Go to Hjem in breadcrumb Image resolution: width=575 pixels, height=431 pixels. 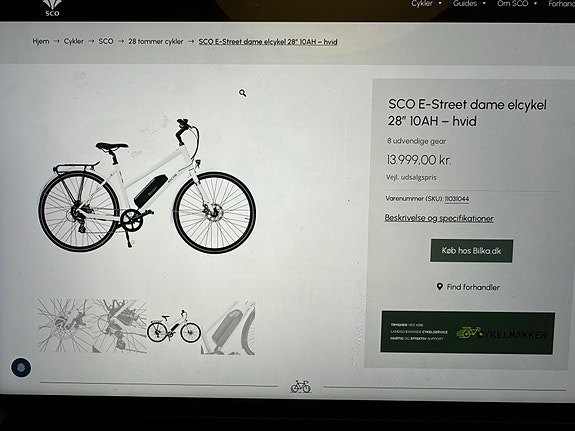coord(41,41)
